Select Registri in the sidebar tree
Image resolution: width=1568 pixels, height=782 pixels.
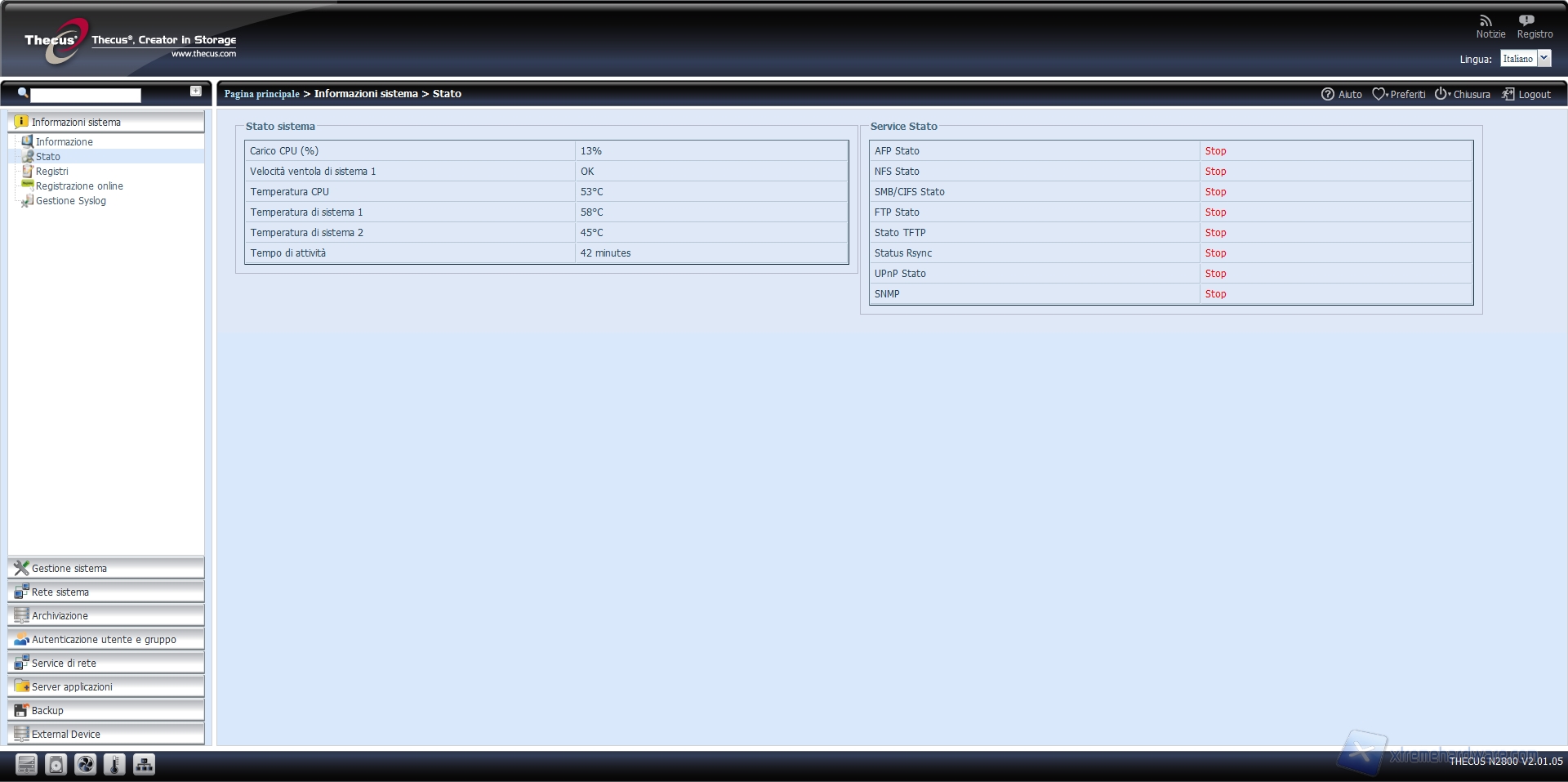pos(51,172)
